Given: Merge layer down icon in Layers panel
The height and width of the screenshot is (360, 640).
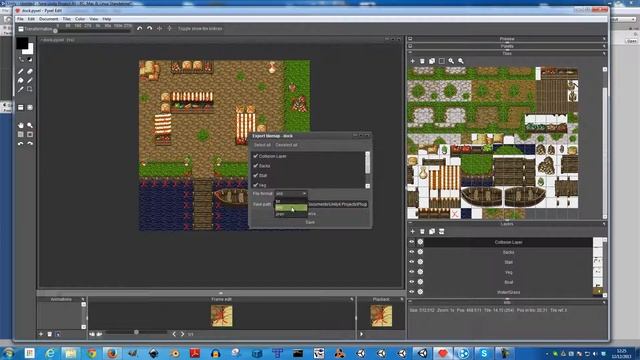Looking at the screenshot, I should (x=441, y=231).
